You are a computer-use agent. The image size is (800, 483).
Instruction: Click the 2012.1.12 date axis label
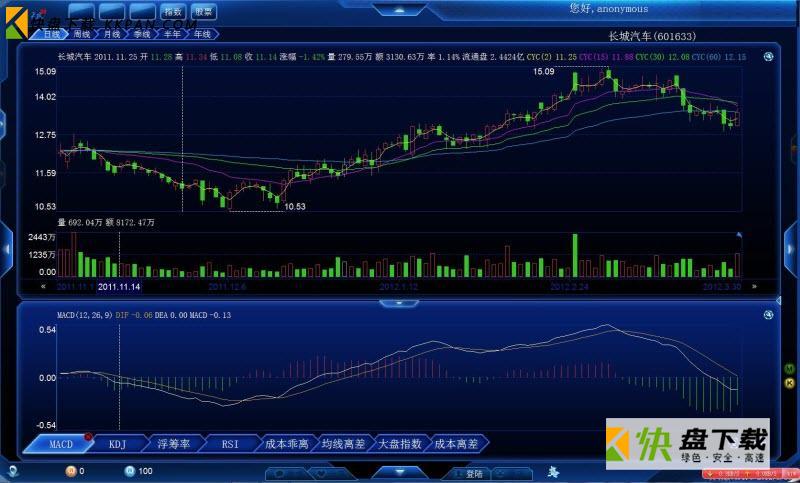tap(398, 287)
